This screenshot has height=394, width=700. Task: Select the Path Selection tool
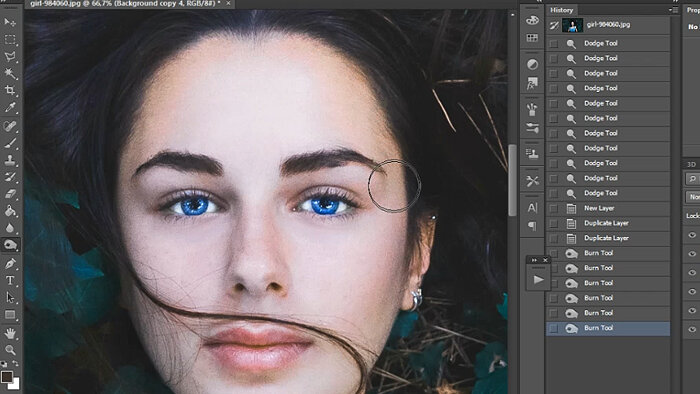pos(10,297)
